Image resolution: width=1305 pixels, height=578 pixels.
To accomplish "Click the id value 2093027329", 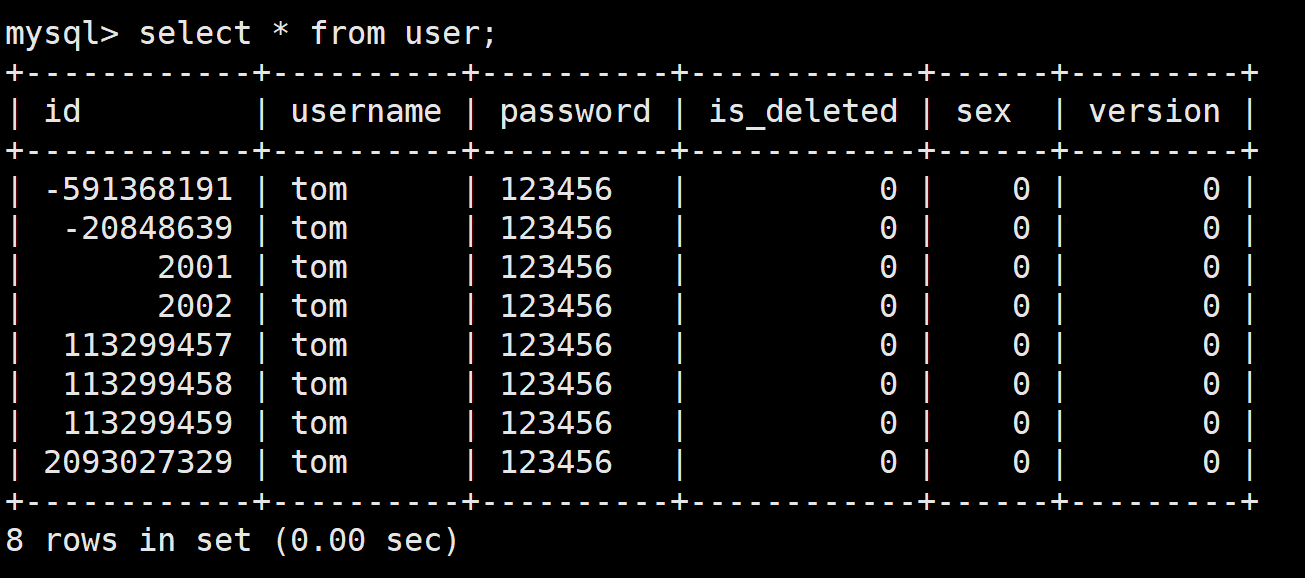I will 138,462.
